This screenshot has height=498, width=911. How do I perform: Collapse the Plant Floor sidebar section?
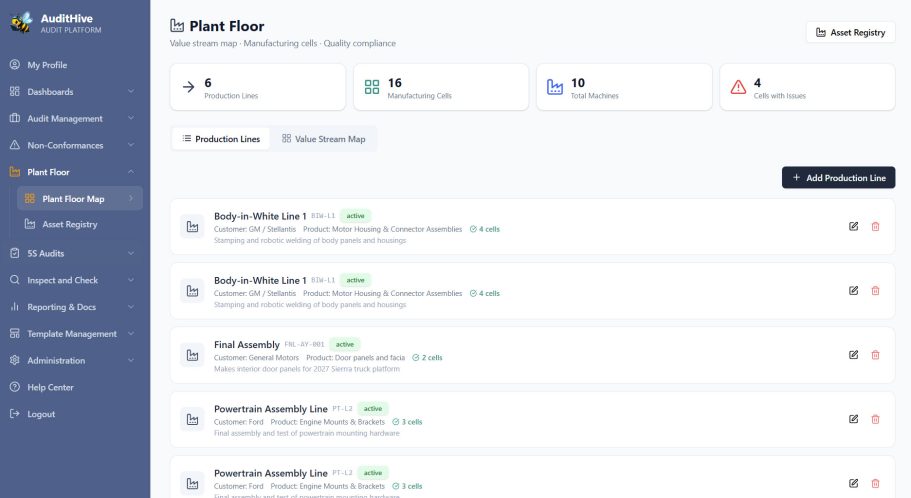coord(74,171)
